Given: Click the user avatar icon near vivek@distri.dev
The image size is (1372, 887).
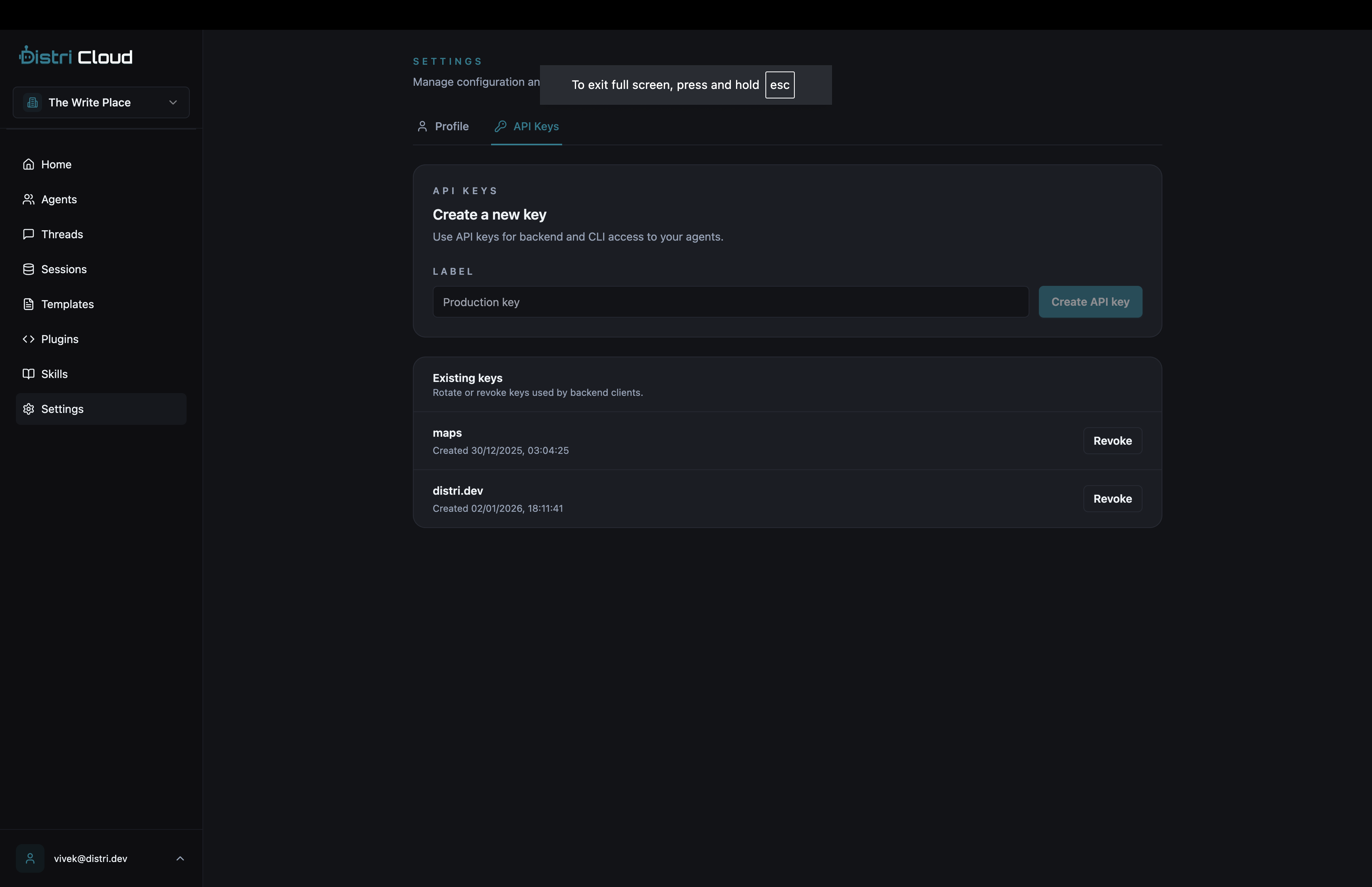Looking at the screenshot, I should pyautogui.click(x=30, y=858).
